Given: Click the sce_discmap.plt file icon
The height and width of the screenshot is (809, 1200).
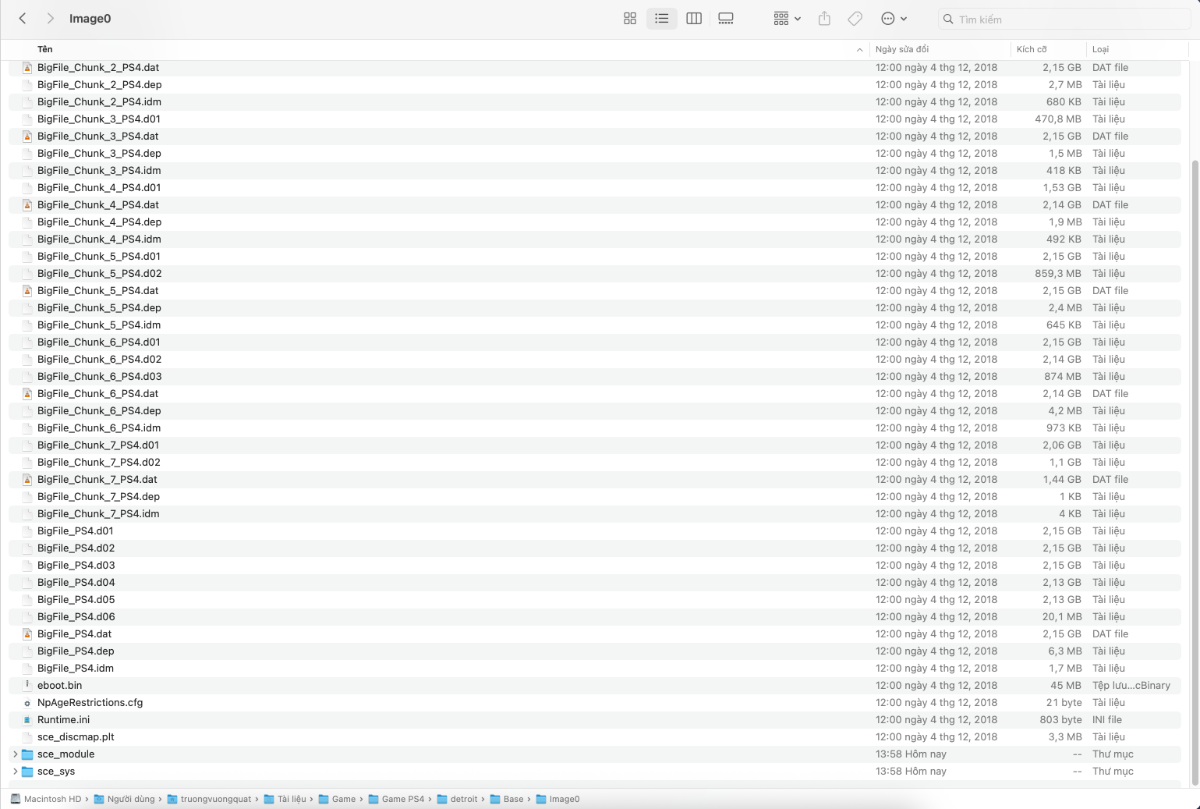Looking at the screenshot, I should [x=27, y=737].
